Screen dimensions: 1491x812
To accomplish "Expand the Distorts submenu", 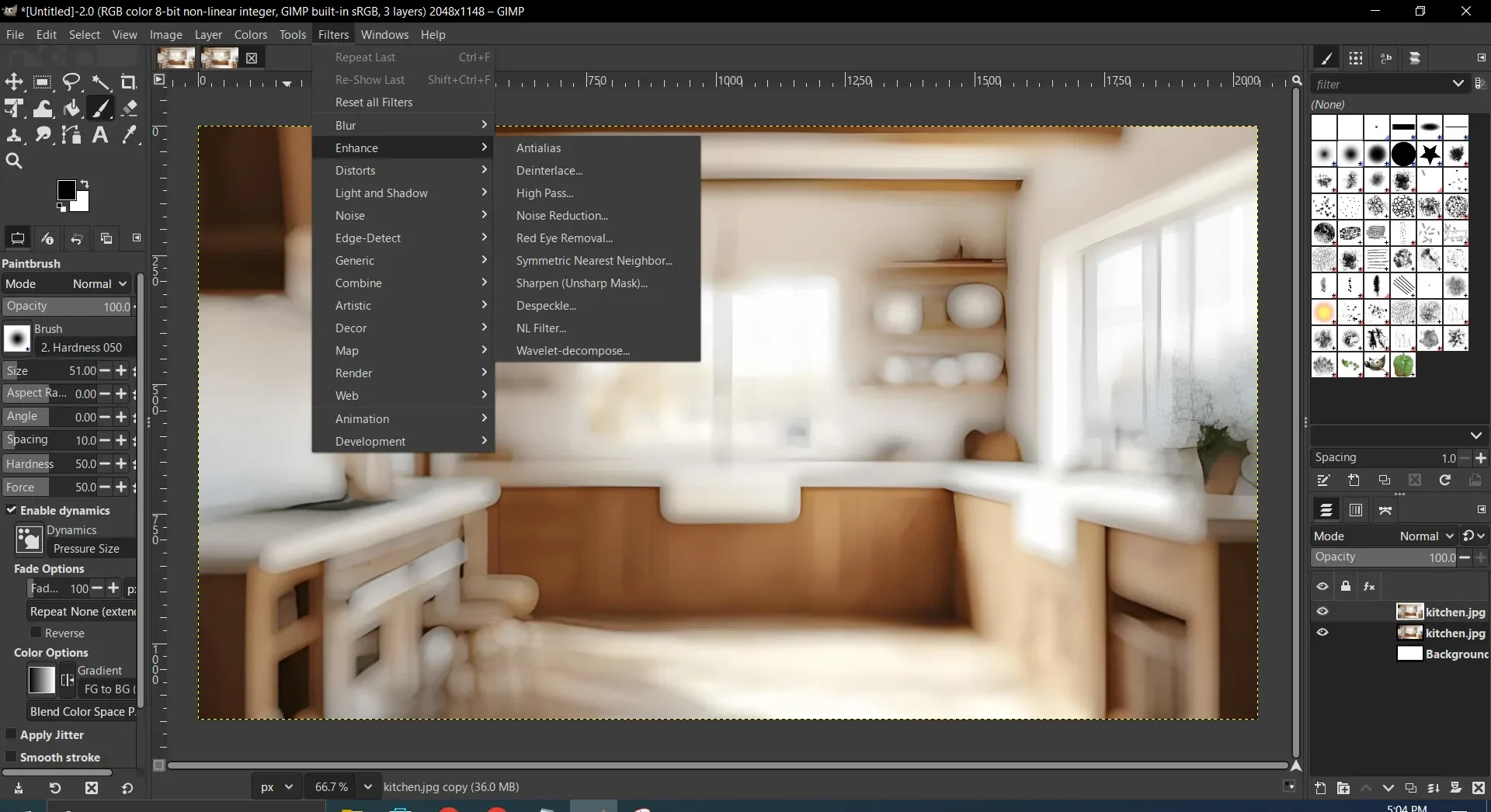I will click(x=403, y=170).
